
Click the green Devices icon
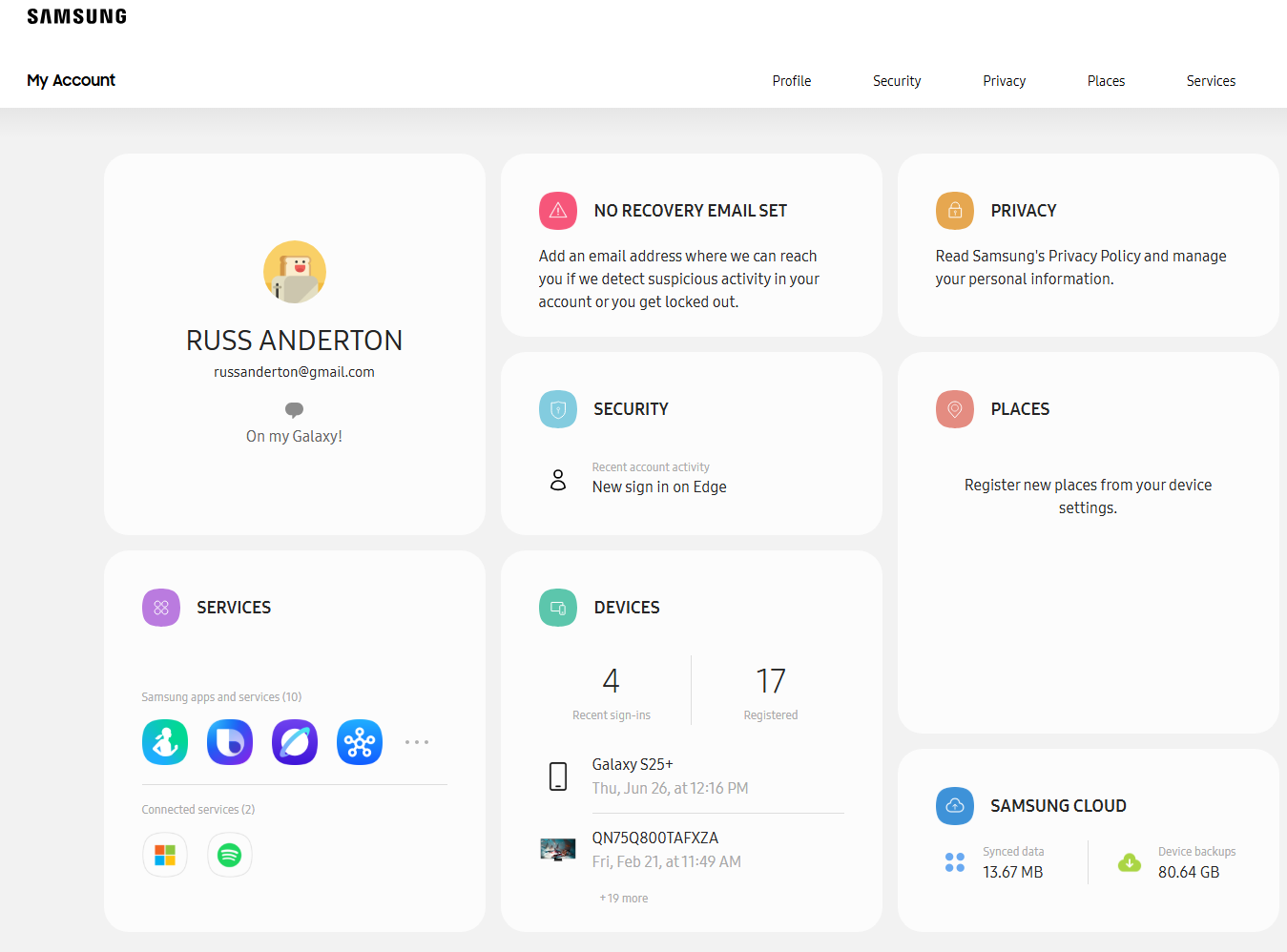pos(558,608)
